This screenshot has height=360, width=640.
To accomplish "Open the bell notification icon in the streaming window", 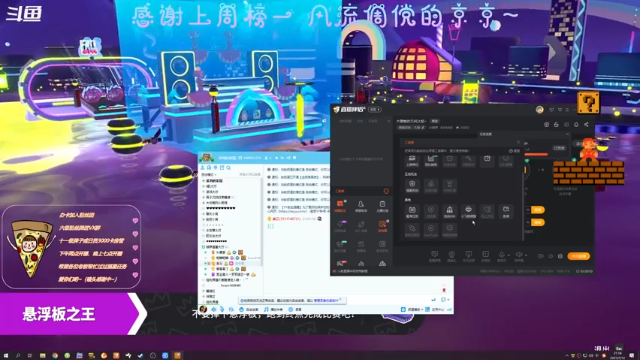I will click(576, 124).
